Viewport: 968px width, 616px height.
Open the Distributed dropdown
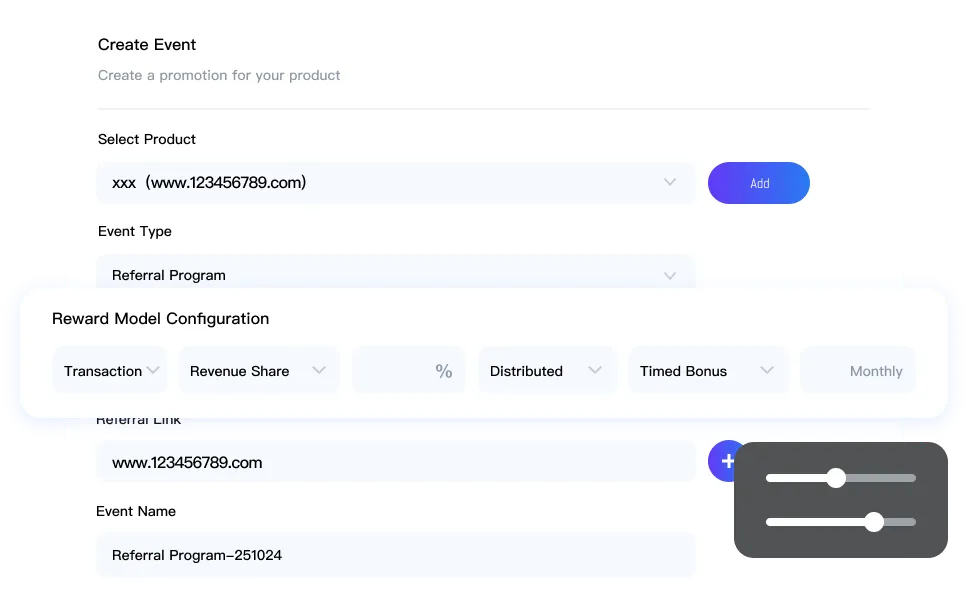[x=545, y=371]
